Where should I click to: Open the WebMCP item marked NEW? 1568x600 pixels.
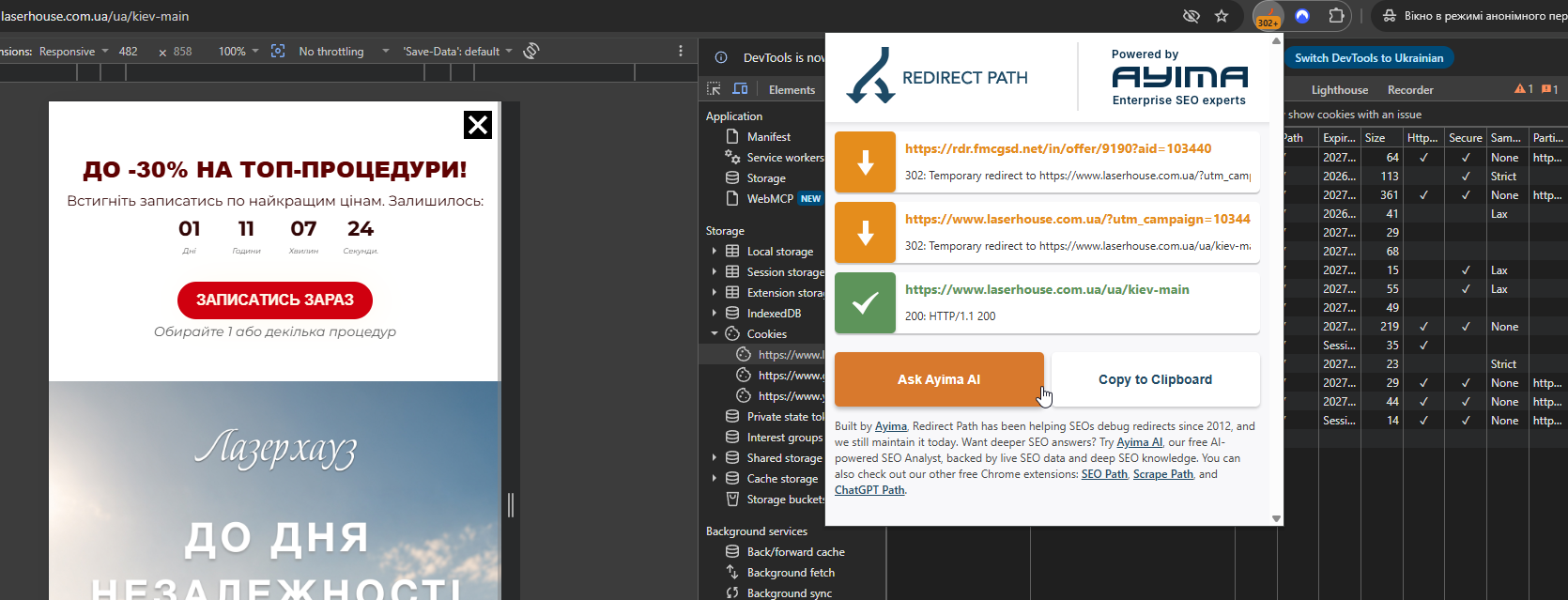pos(774,199)
